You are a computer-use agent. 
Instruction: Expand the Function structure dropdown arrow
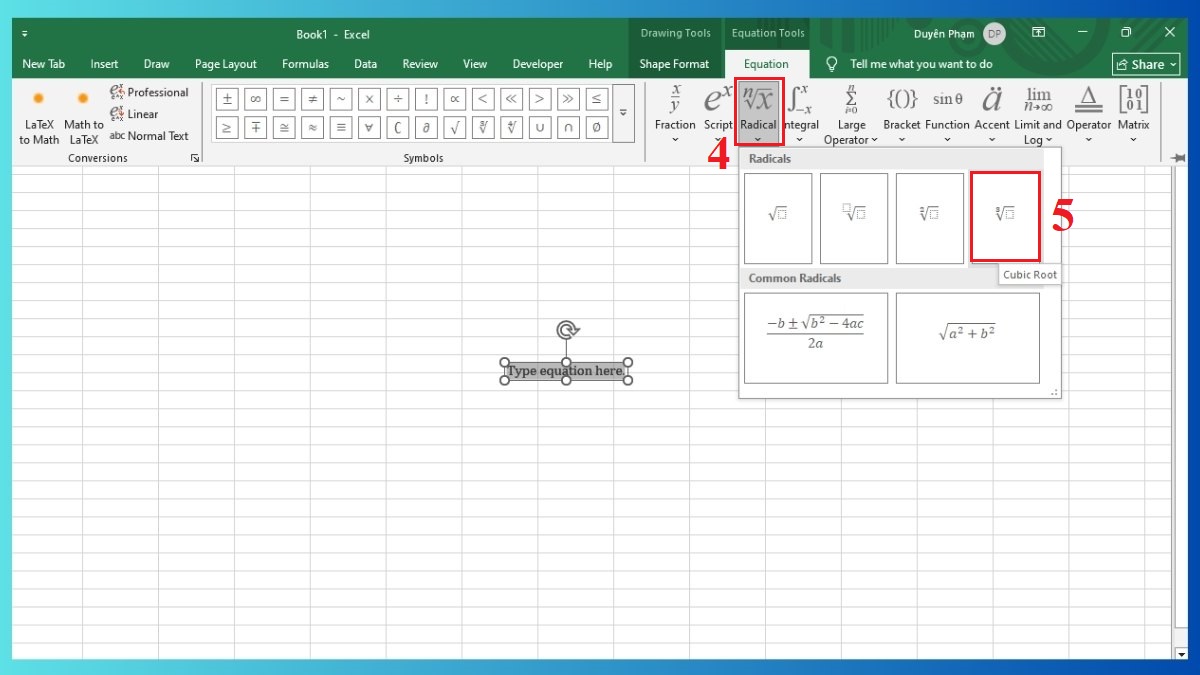point(947,139)
